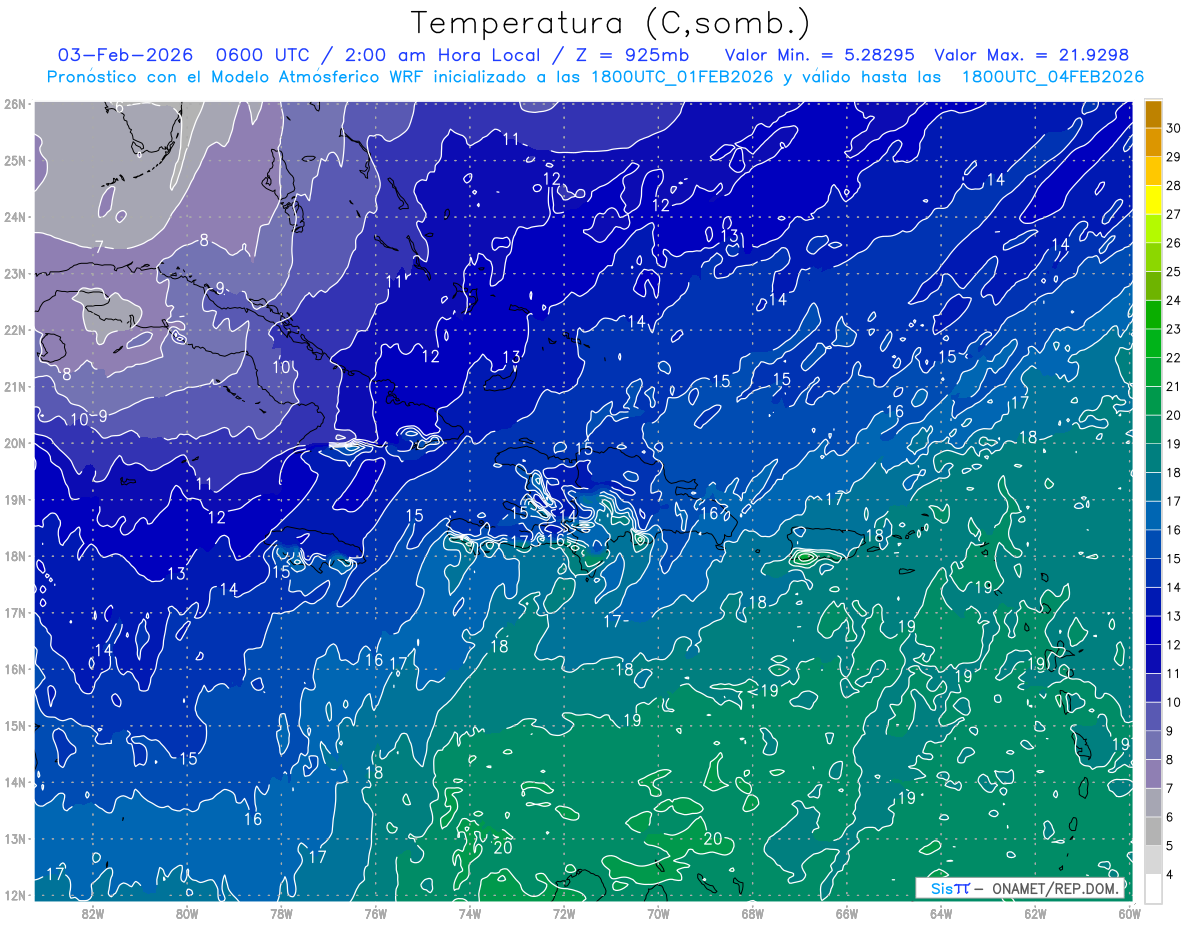Image resolution: width=1200 pixels, height=927 pixels.
Task: Click the latitude axis label '26N'
Action: point(15,104)
